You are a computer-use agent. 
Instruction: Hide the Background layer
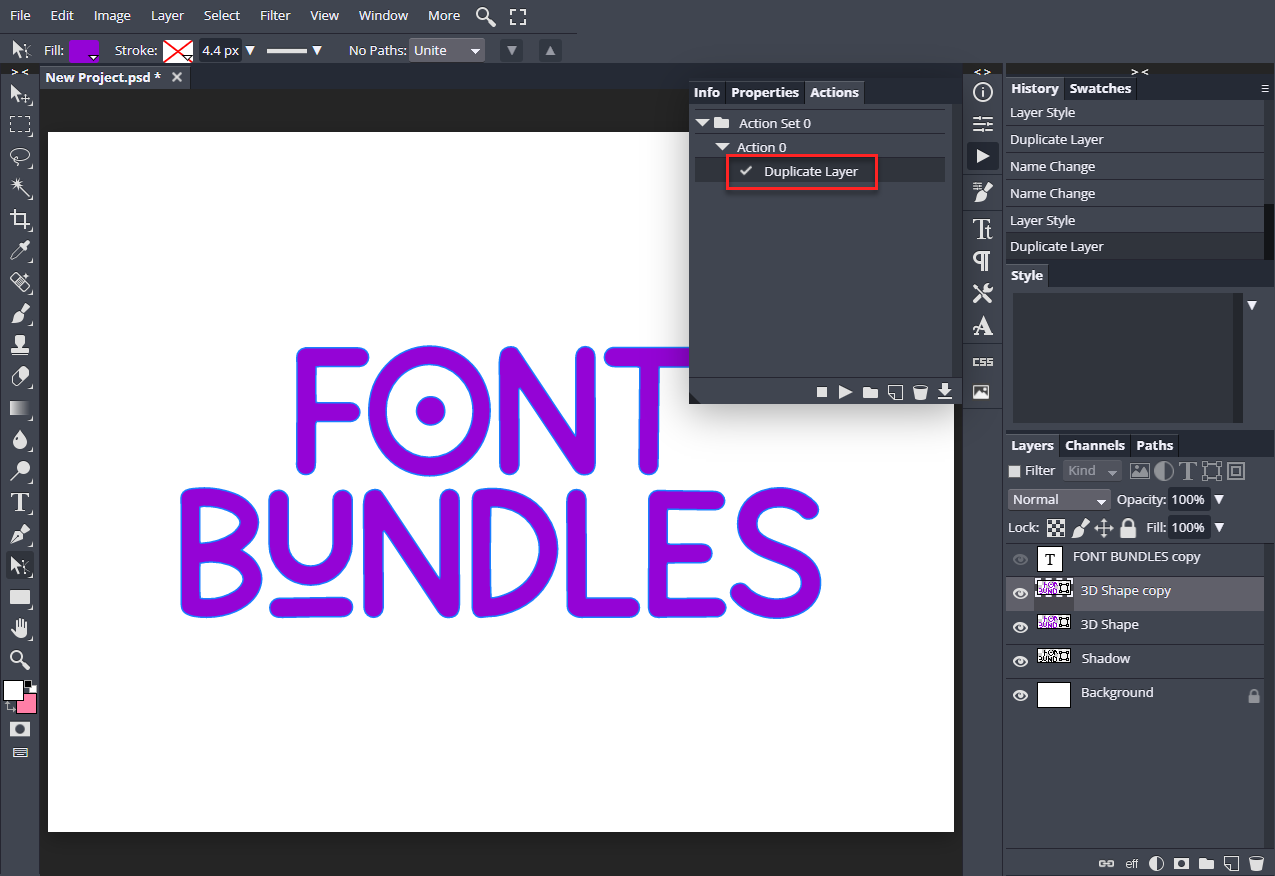pos(1020,695)
